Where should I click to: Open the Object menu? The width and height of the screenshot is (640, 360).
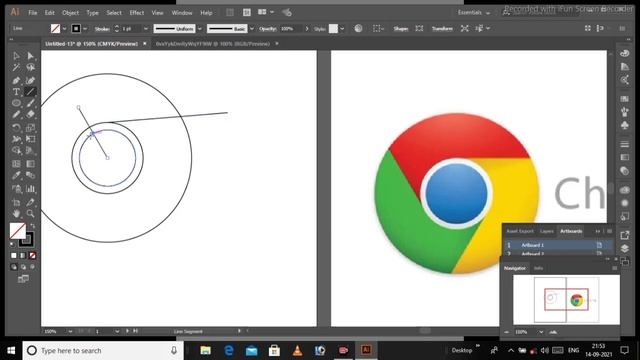tap(70, 13)
